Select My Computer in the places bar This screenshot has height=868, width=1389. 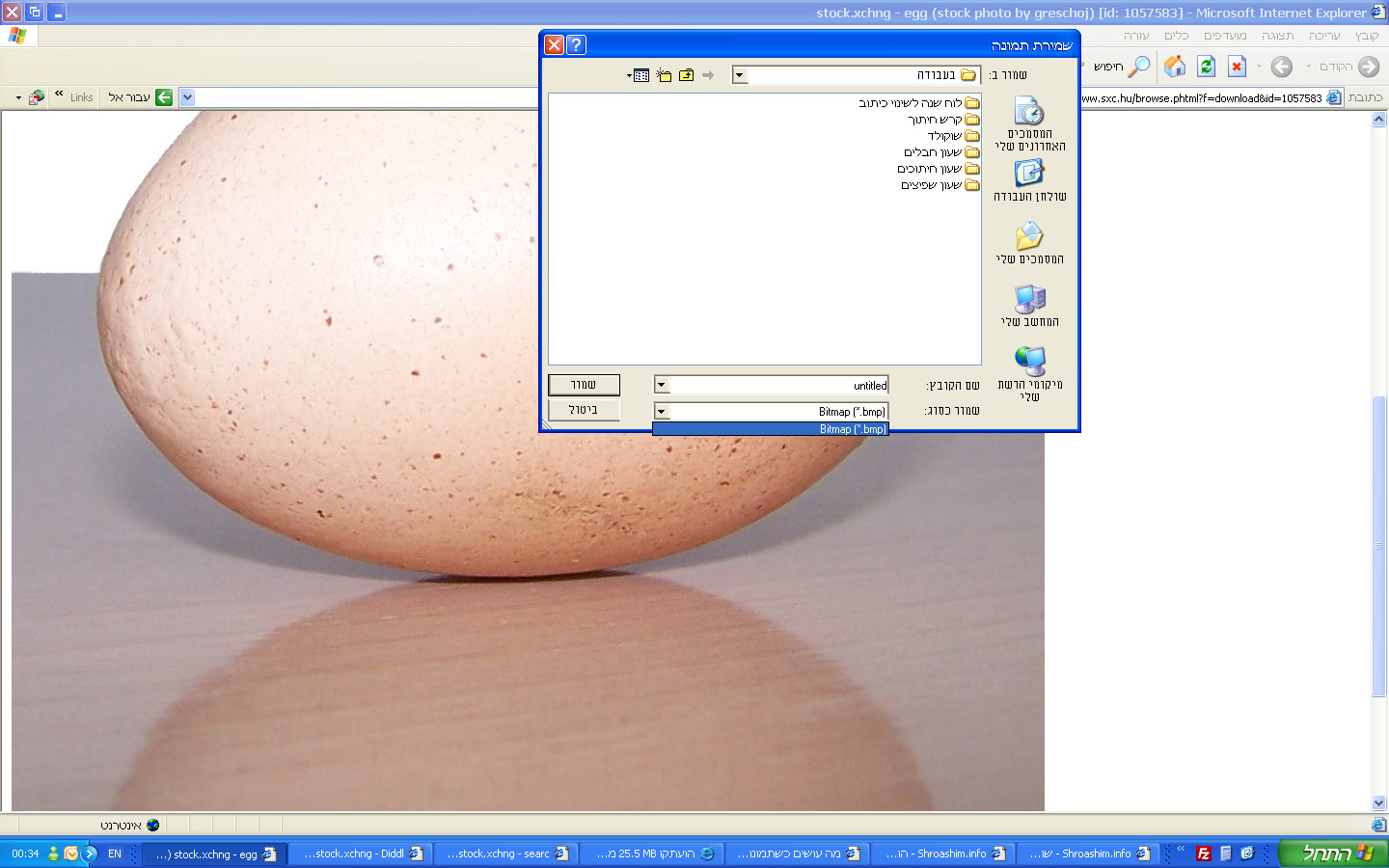(x=1029, y=306)
